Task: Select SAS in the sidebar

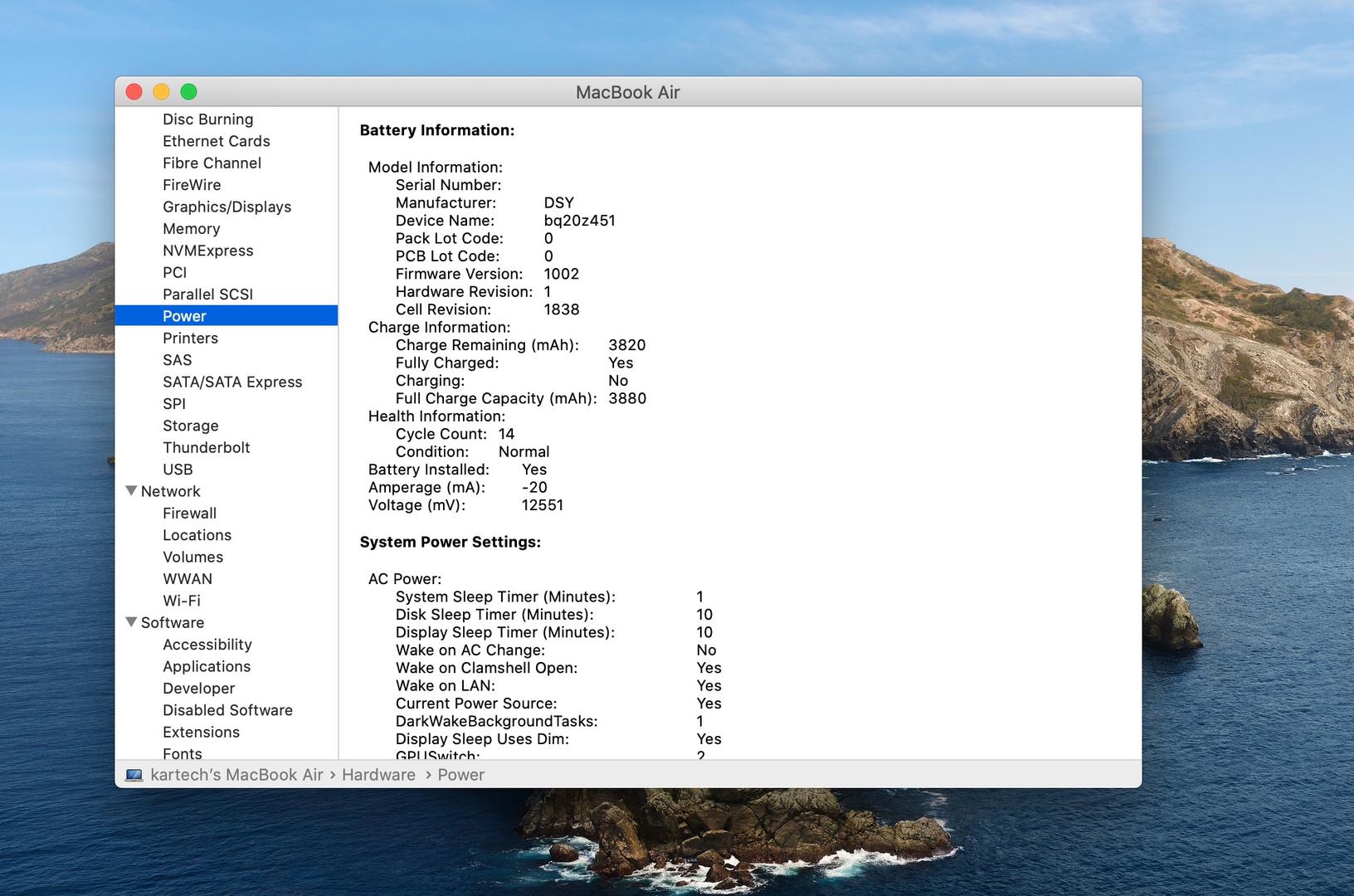Action: 177,360
